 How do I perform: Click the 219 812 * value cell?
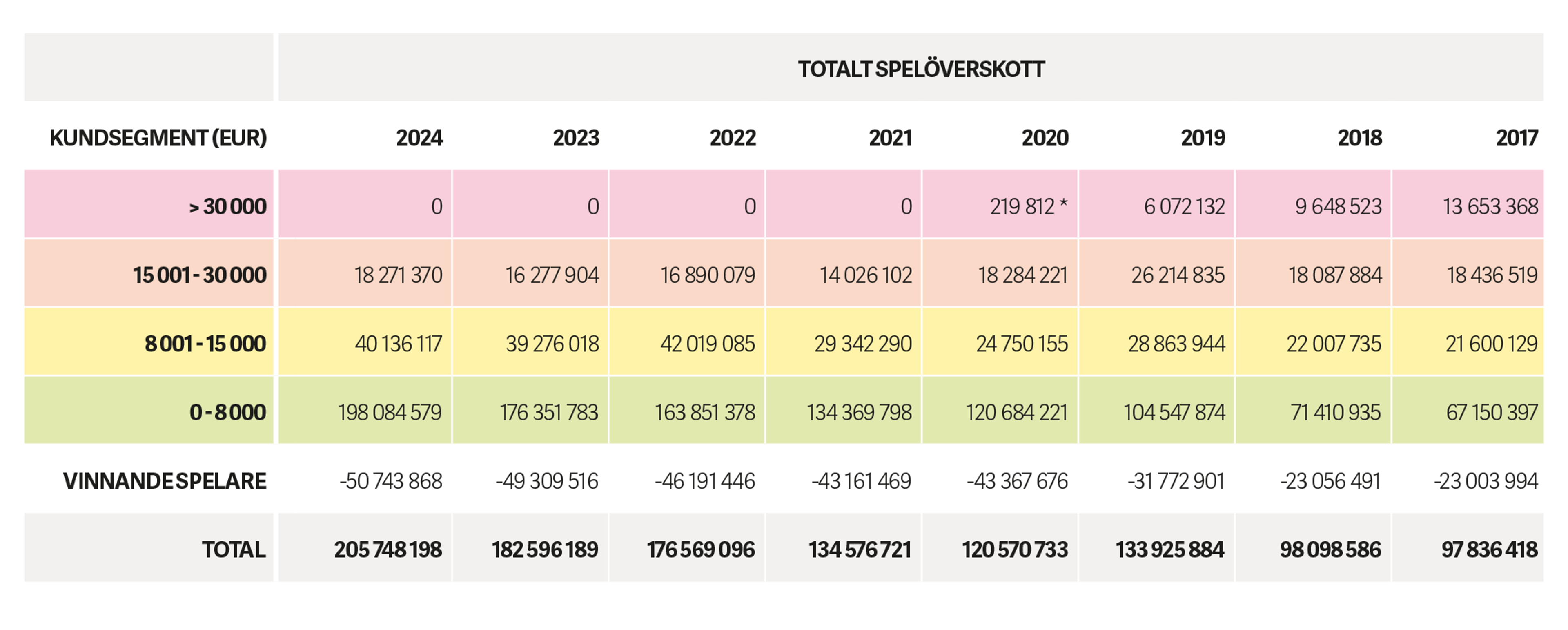(1027, 207)
